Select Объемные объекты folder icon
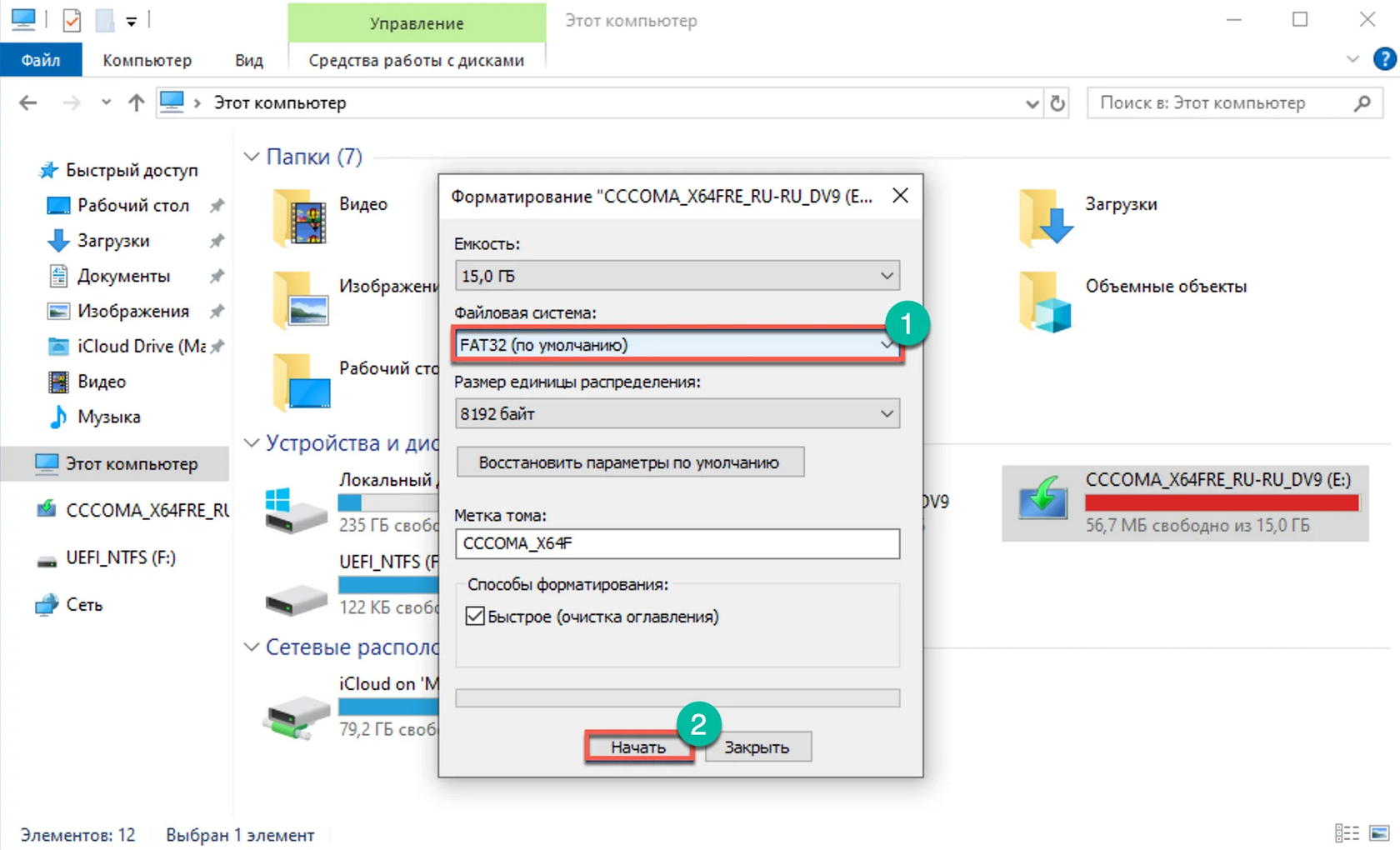 [1045, 301]
